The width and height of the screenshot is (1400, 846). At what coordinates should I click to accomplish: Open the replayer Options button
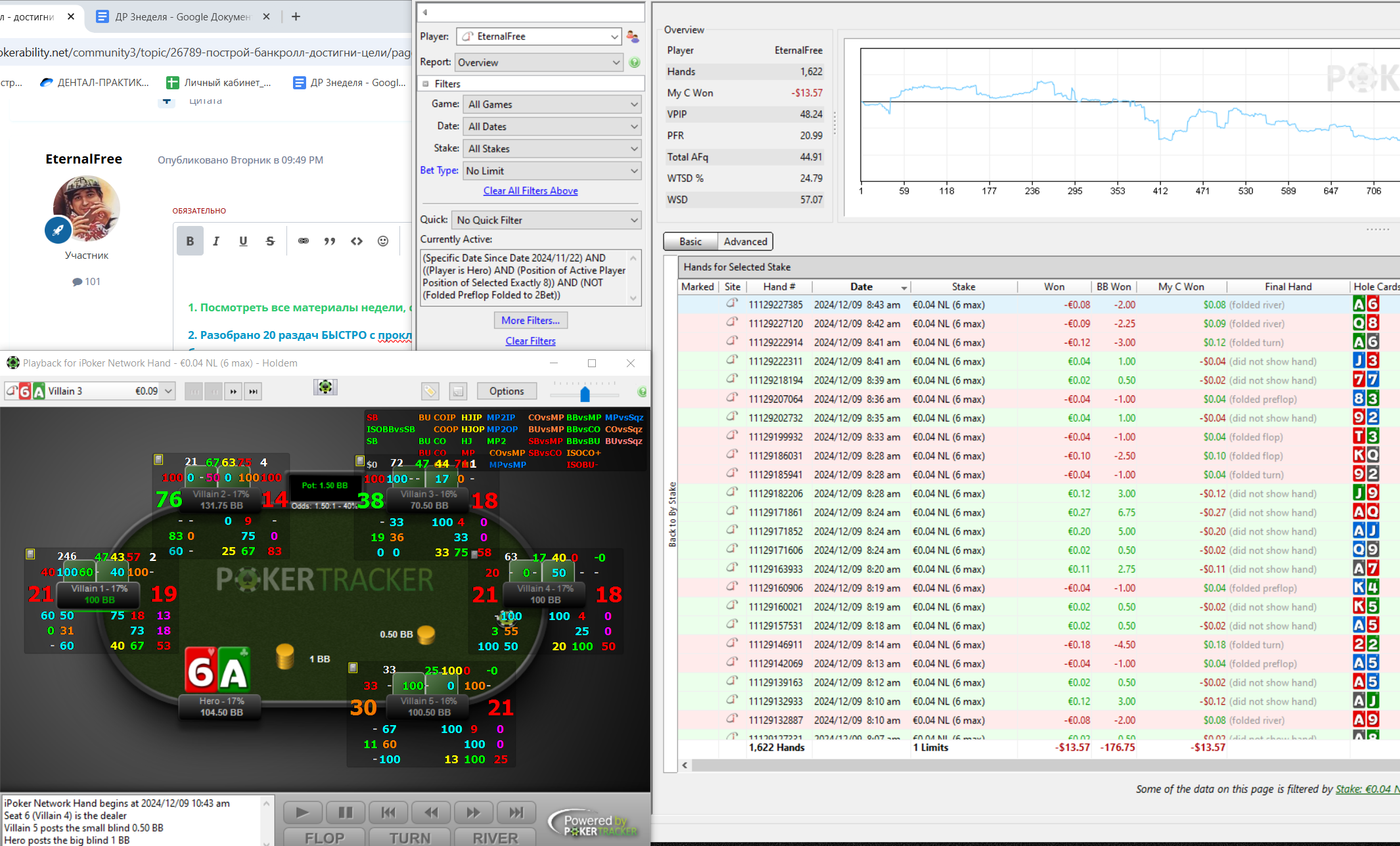[507, 391]
